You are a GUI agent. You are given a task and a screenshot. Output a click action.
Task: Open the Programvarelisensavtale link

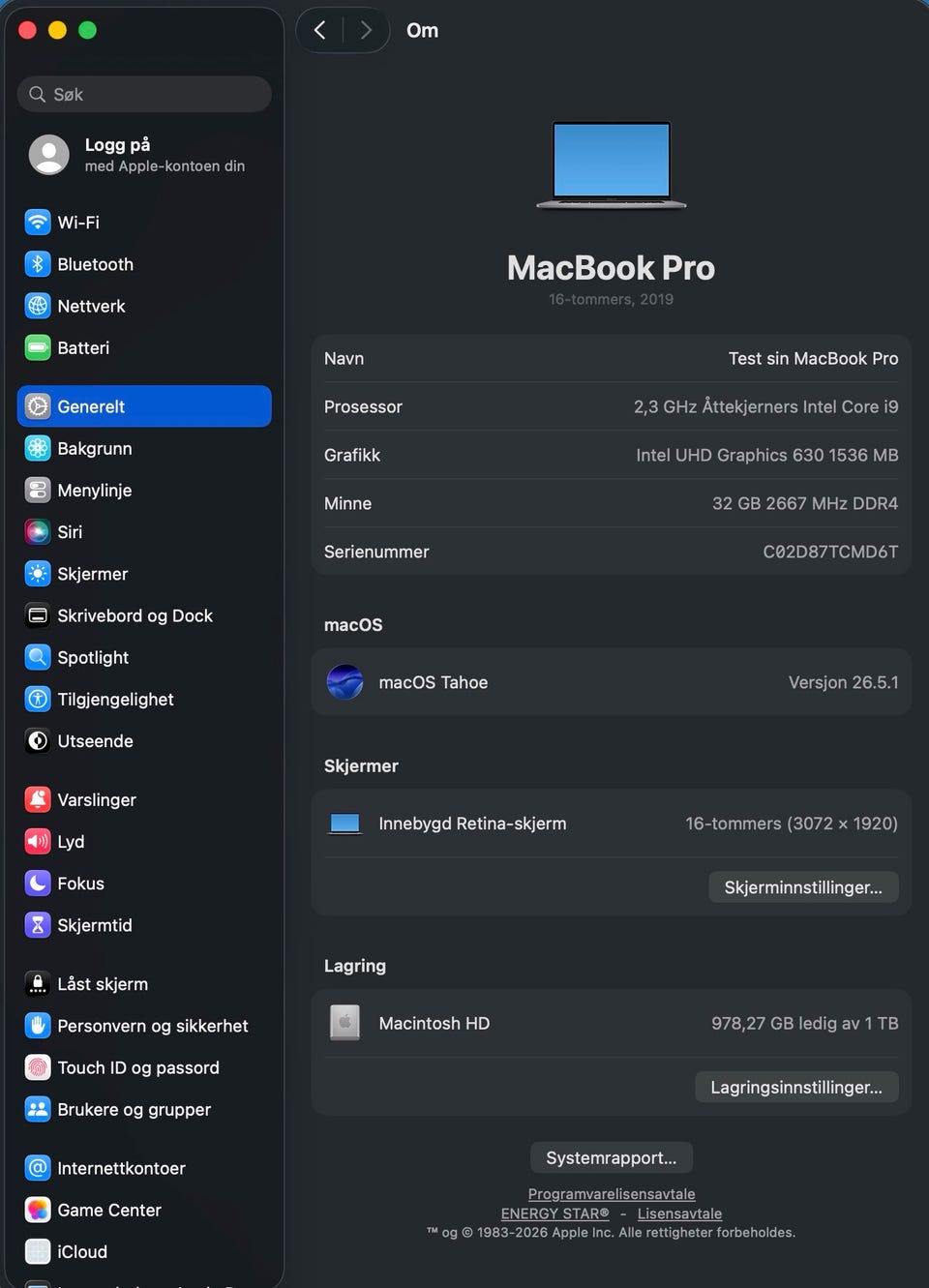(612, 1194)
